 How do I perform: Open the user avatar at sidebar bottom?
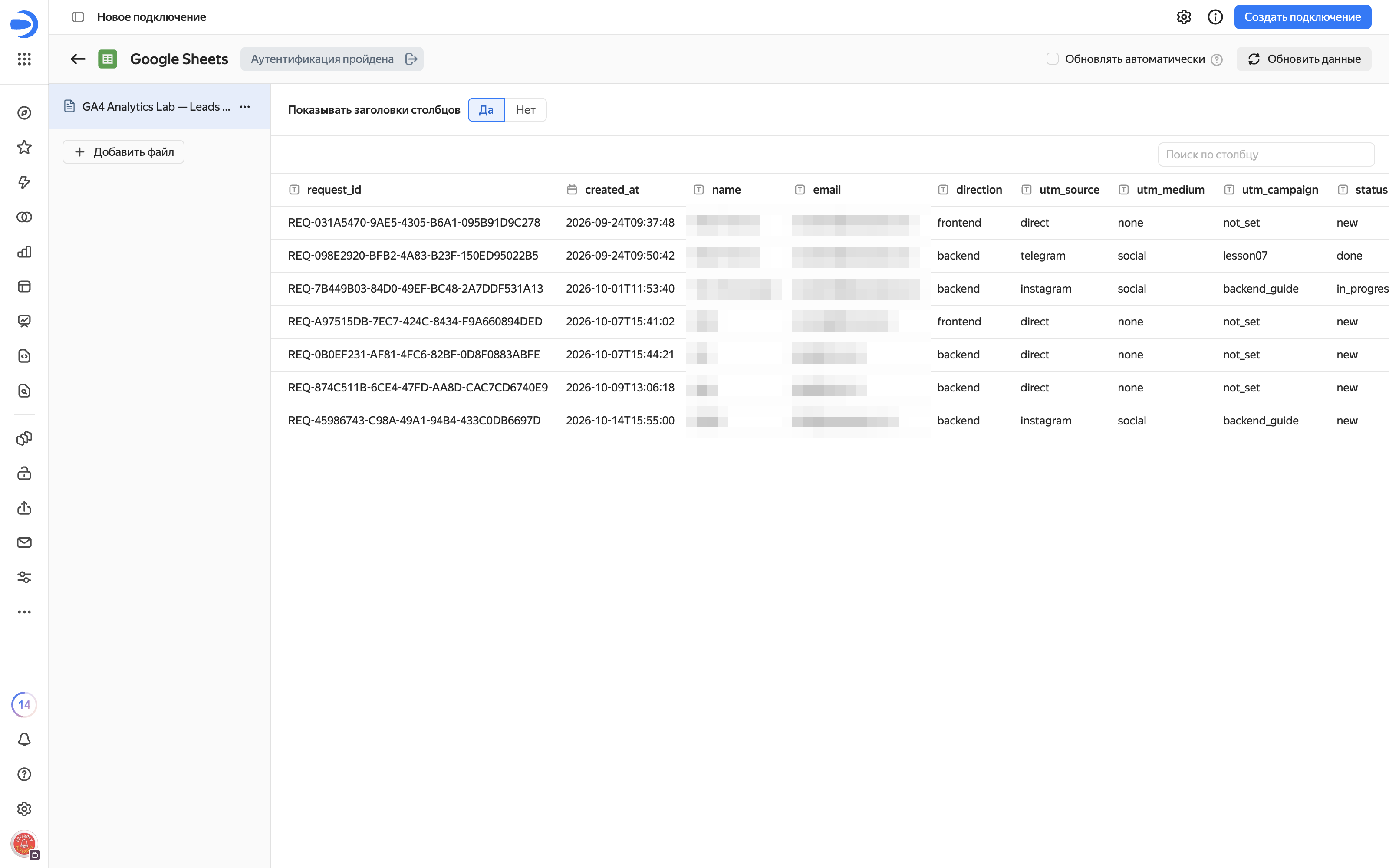point(24,844)
